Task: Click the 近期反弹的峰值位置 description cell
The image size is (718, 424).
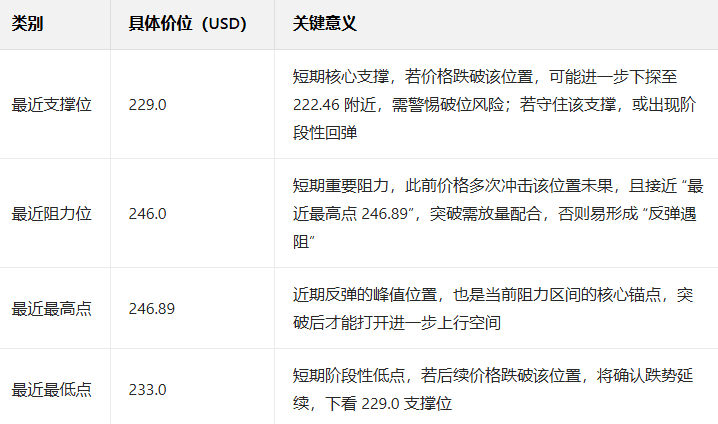Action: coord(496,308)
